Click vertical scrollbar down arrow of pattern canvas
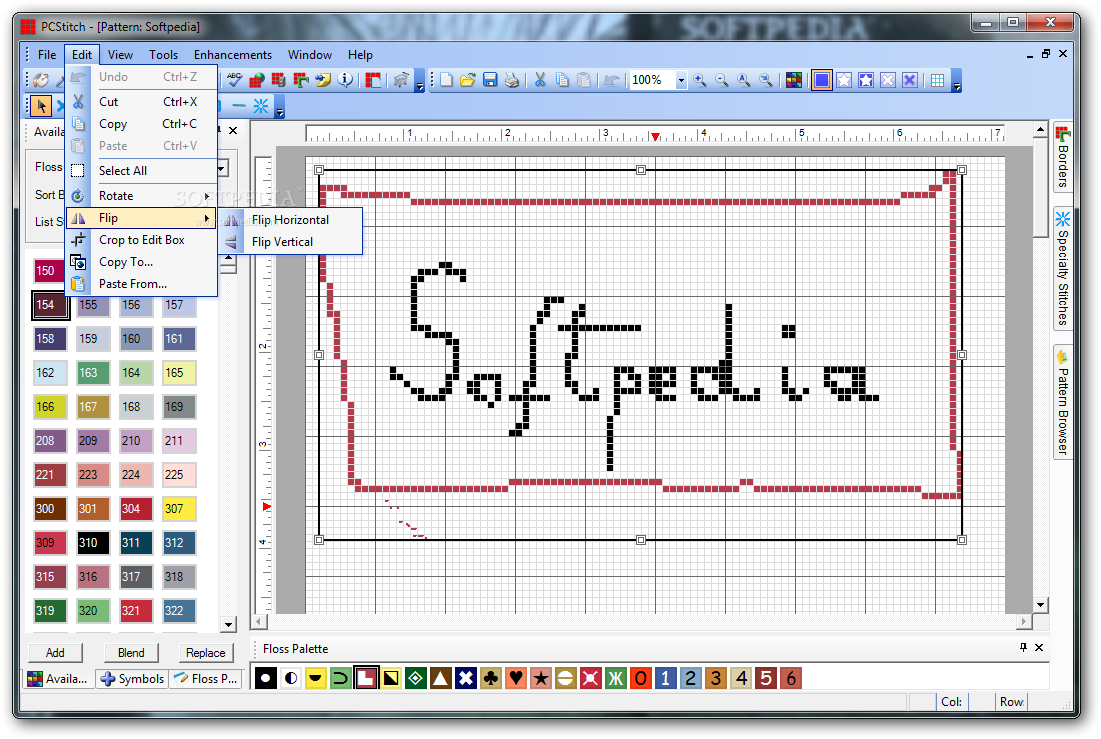 pos(1041,605)
